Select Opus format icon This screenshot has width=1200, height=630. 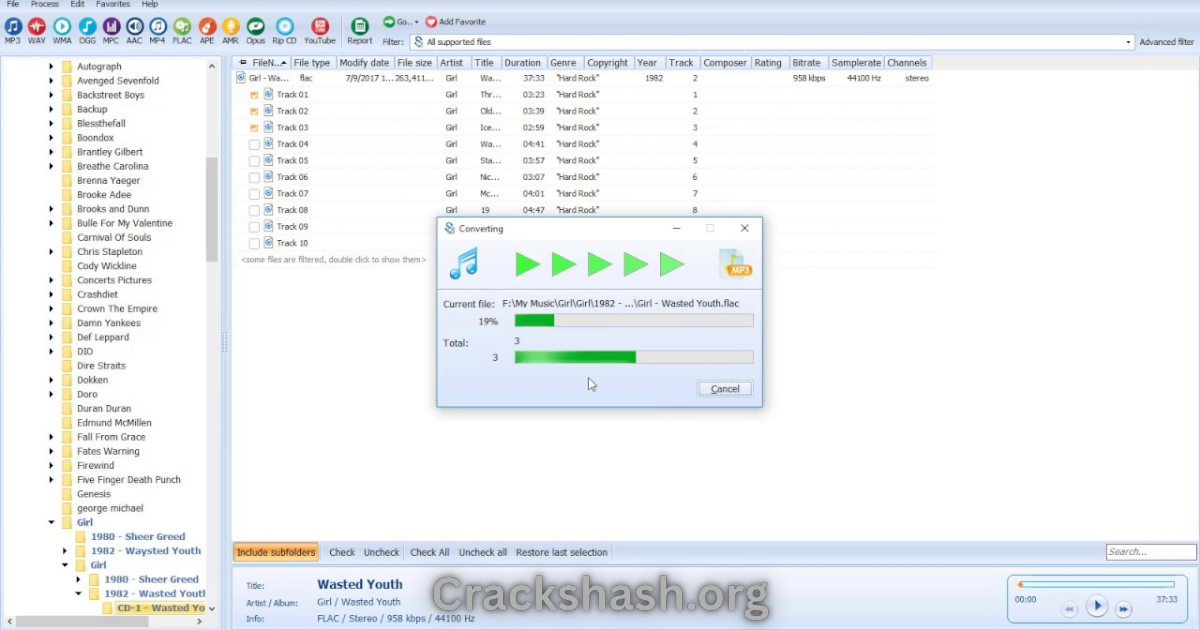pyautogui.click(x=256, y=26)
